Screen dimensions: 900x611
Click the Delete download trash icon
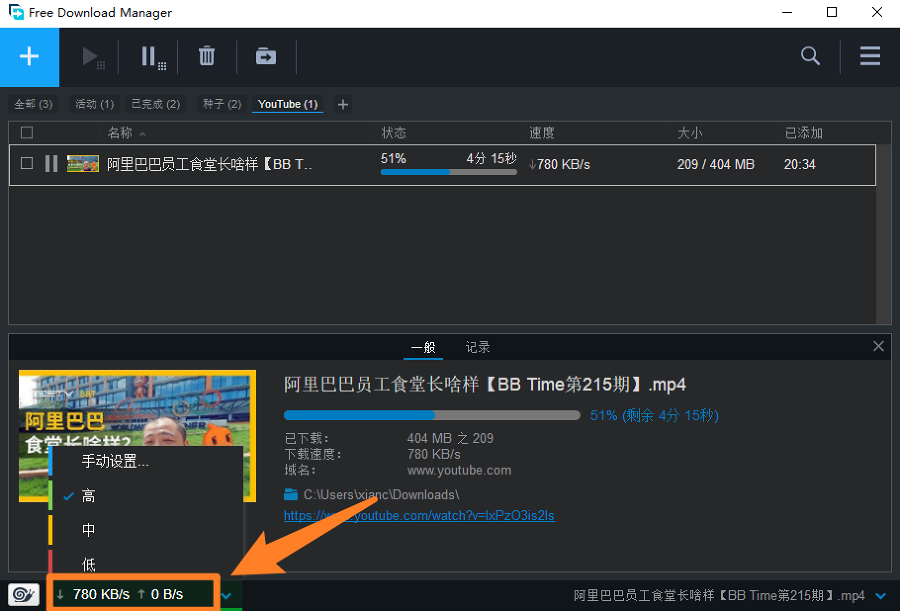tap(206, 57)
